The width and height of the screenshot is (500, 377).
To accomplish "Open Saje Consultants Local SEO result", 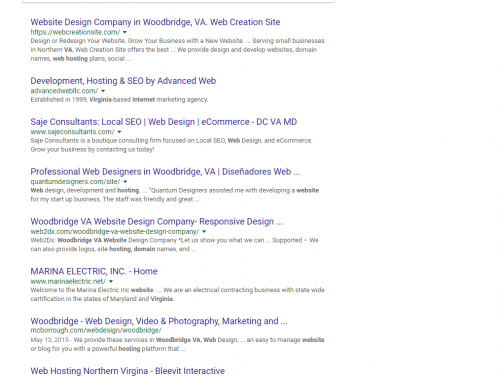I will point(164,122).
